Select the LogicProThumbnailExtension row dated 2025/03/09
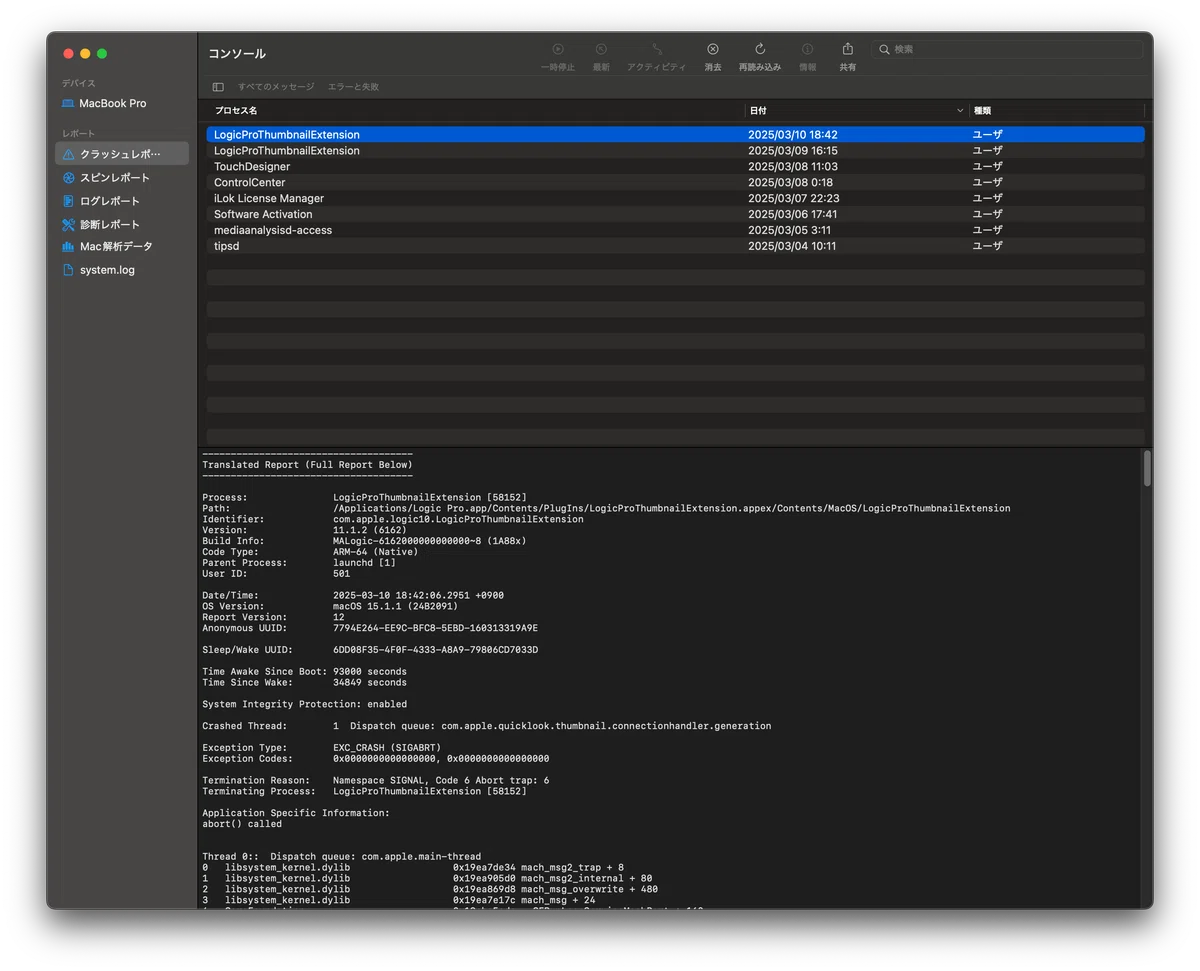Image resolution: width=1200 pixels, height=971 pixels. click(676, 151)
